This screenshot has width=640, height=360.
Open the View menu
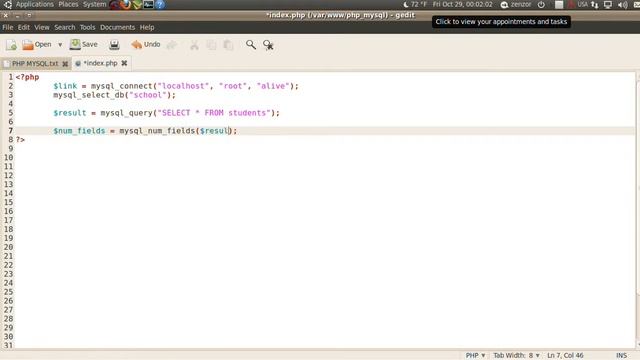coord(42,27)
